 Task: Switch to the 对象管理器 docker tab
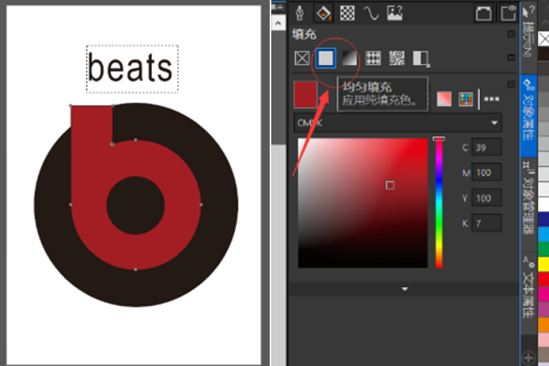point(528,198)
